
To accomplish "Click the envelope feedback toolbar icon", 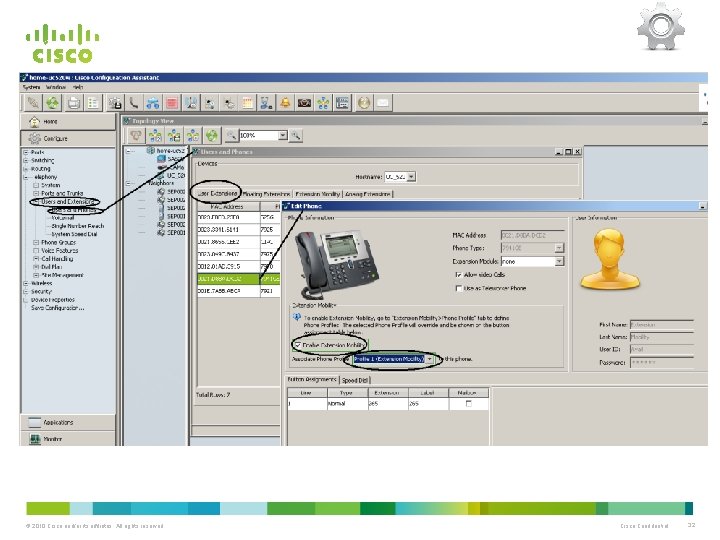I will pyautogui.click(x=383, y=103).
